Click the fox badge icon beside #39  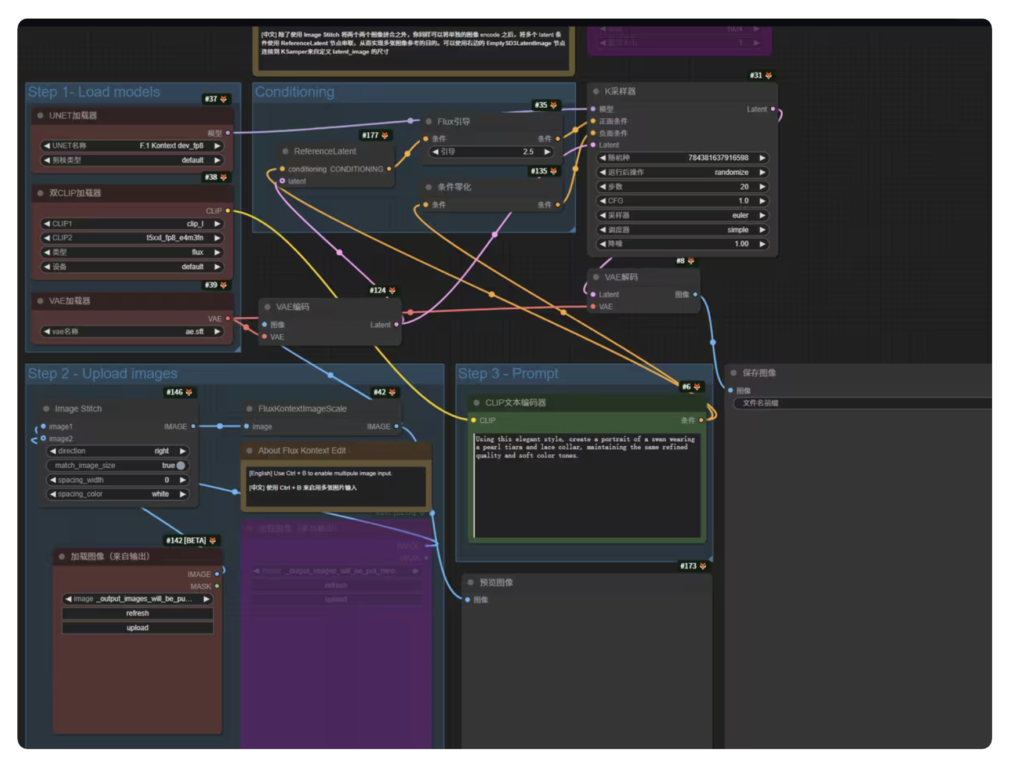click(x=224, y=285)
